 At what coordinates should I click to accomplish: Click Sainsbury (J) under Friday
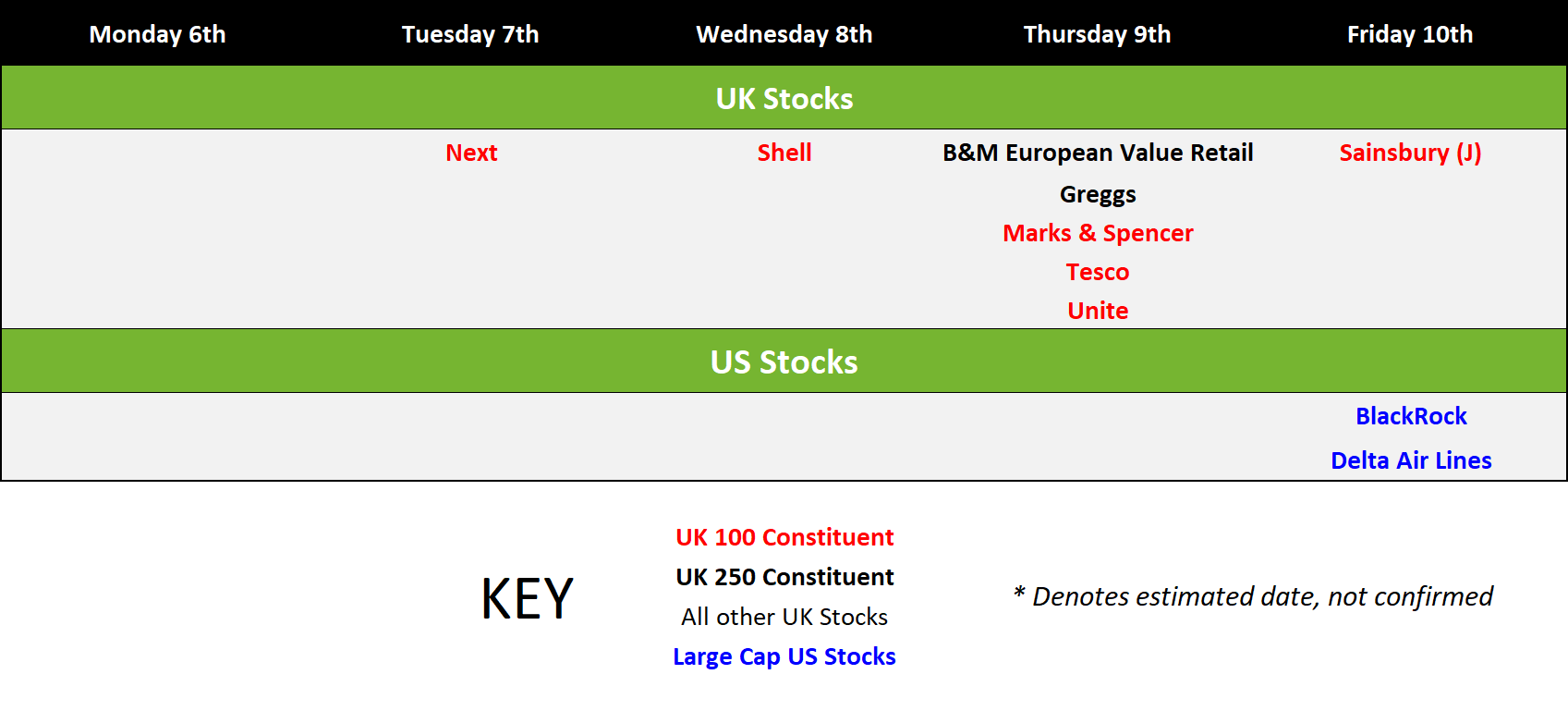click(x=1410, y=153)
